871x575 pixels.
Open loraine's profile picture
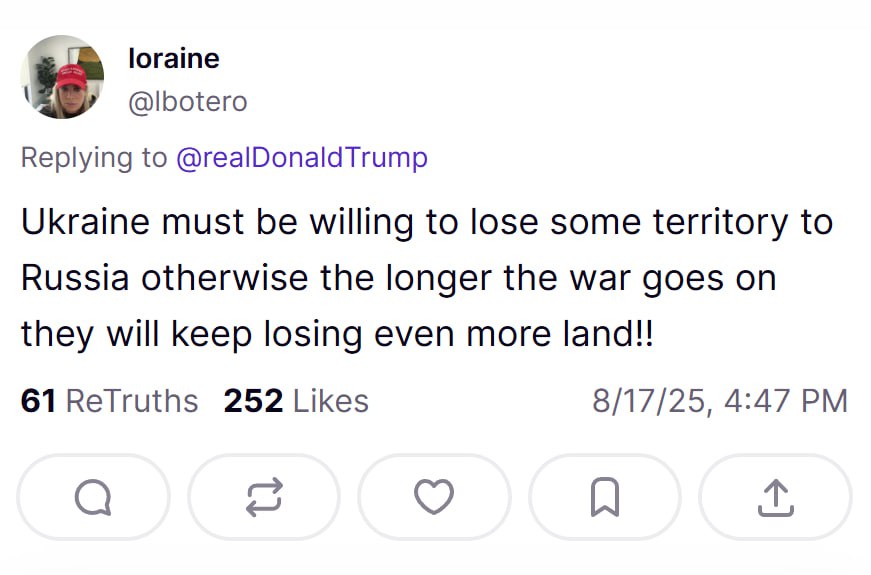pos(62,78)
